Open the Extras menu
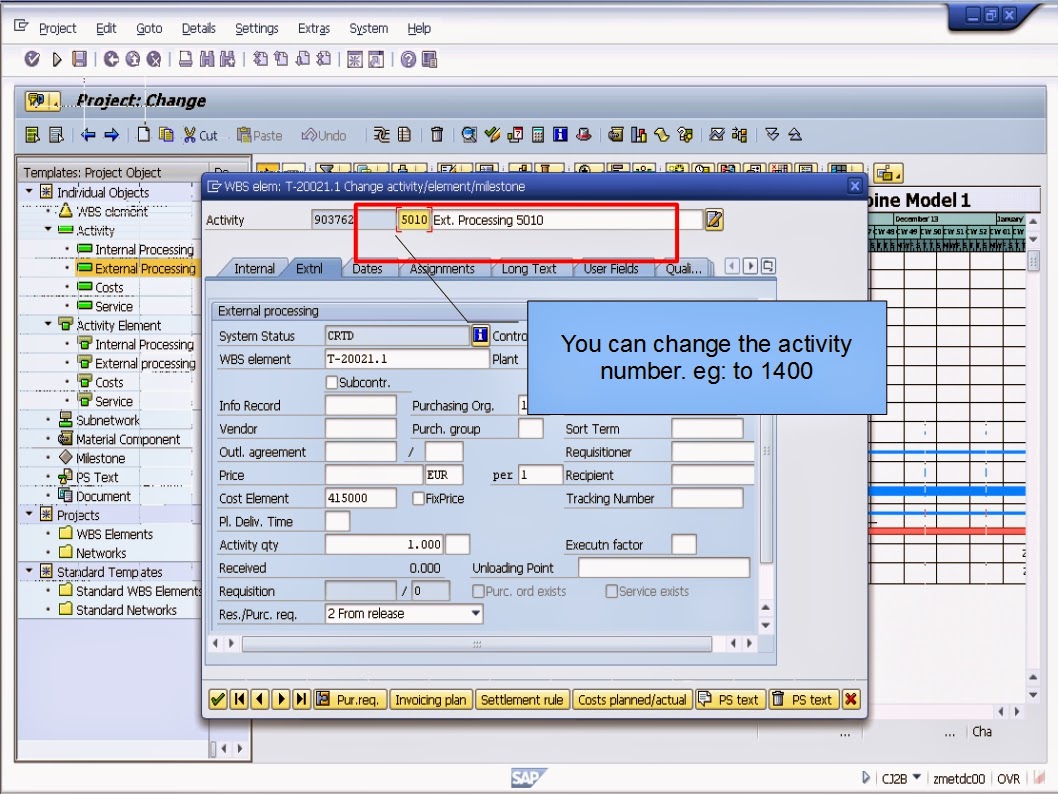This screenshot has height=794, width=1058. click(314, 28)
